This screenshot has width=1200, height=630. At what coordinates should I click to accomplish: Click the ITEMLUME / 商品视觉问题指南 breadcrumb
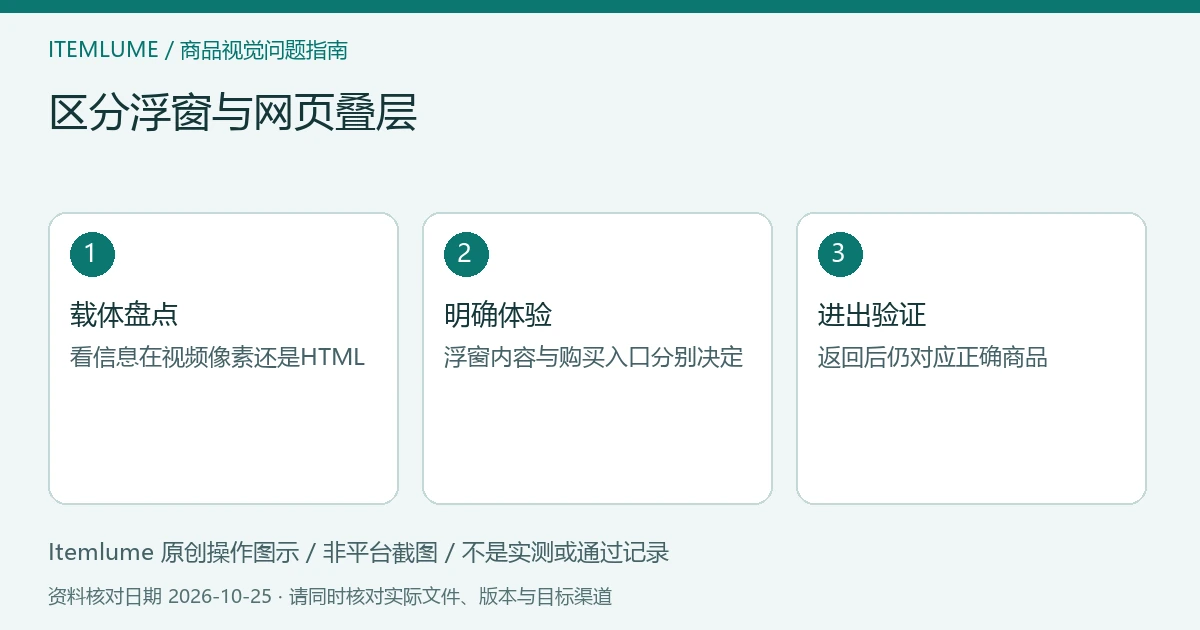click(198, 50)
